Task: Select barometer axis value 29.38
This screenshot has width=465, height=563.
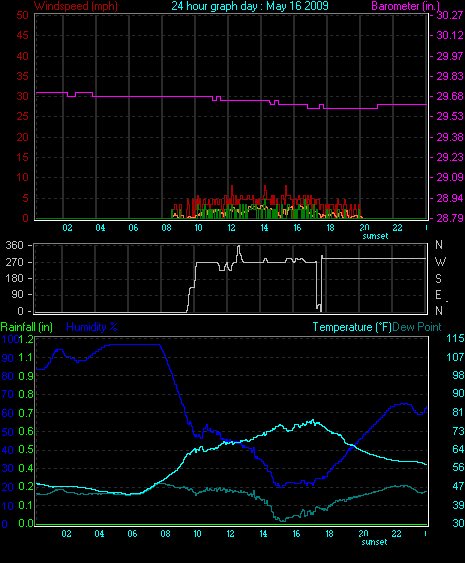Action: [x=450, y=137]
